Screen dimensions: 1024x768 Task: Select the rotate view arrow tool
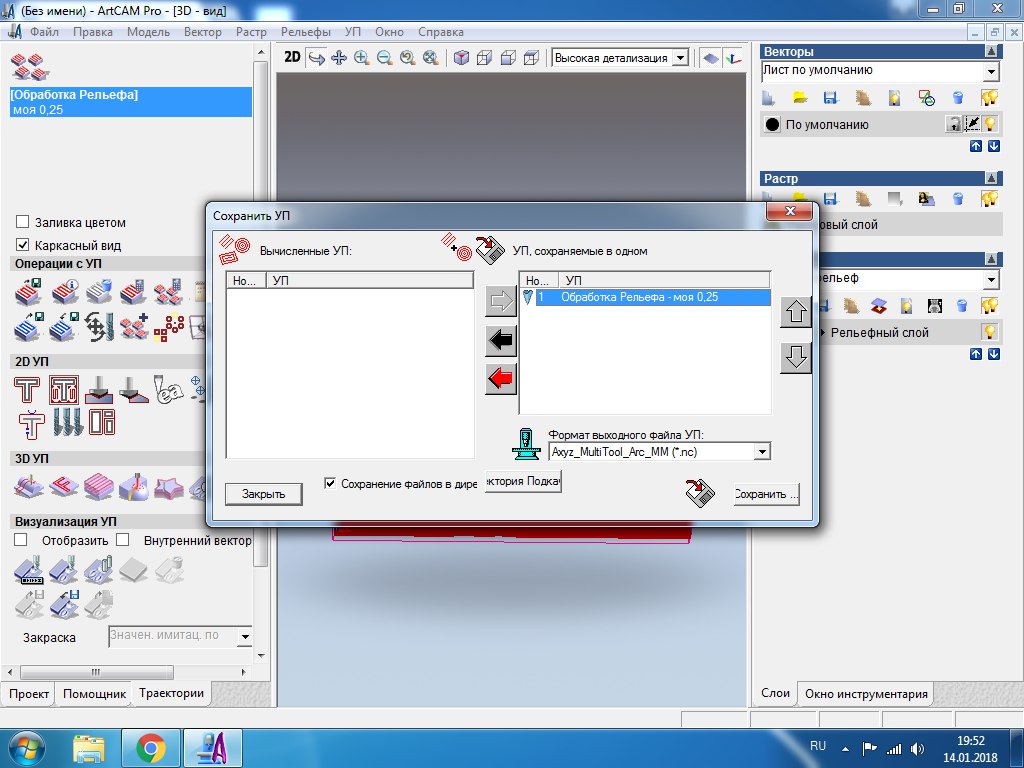317,58
